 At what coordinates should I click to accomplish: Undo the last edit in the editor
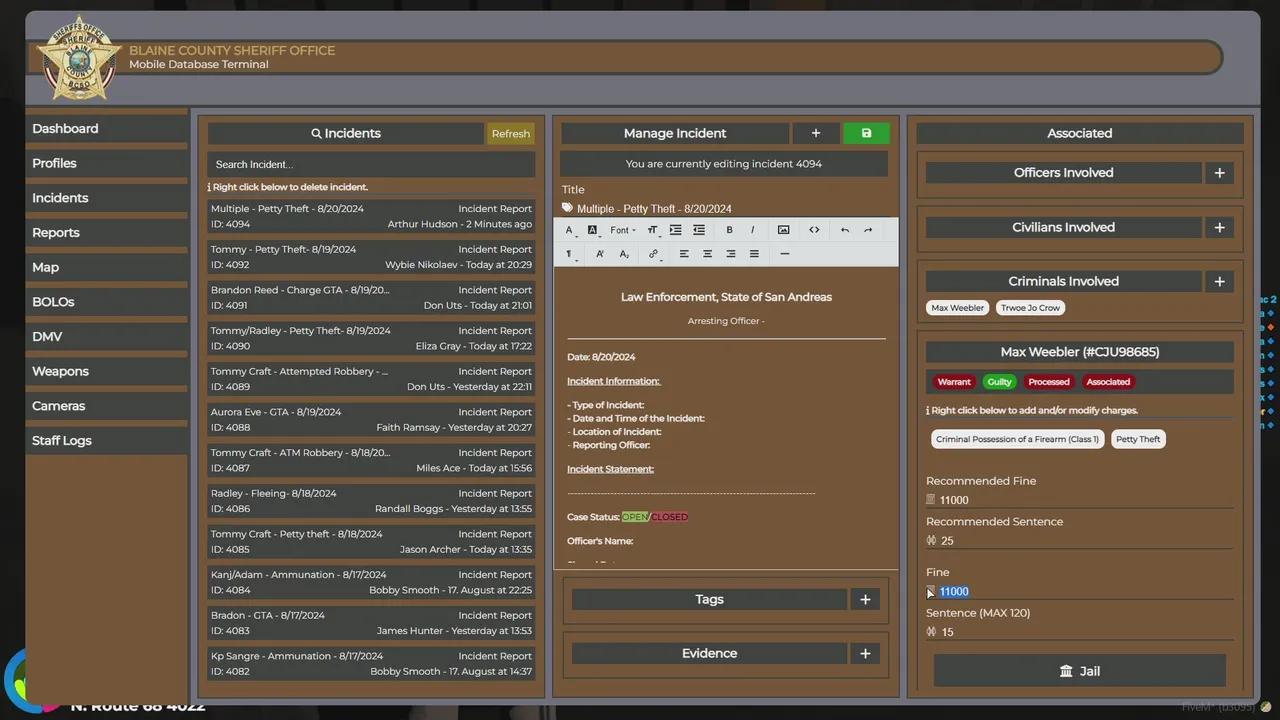pos(845,230)
